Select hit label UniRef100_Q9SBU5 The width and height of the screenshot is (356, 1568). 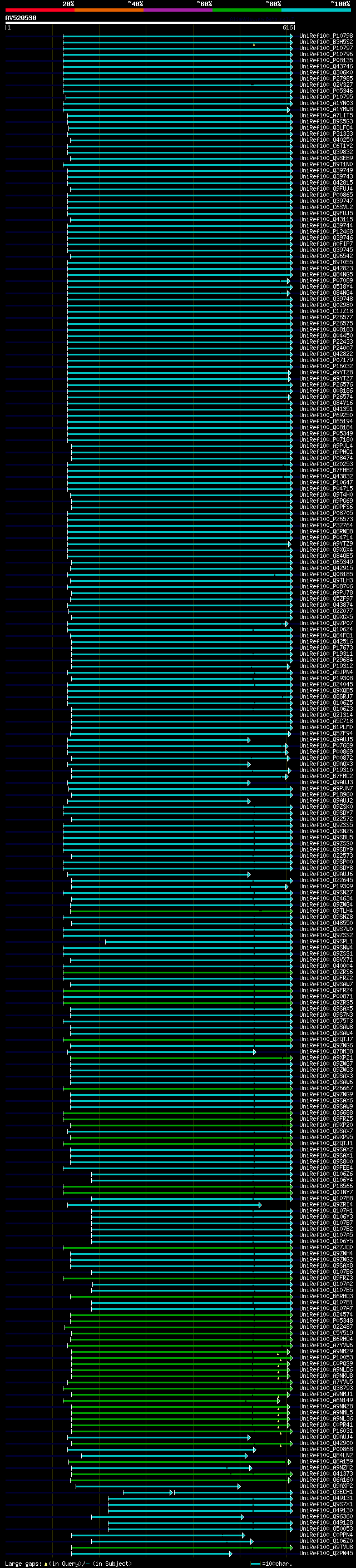click(325, 838)
